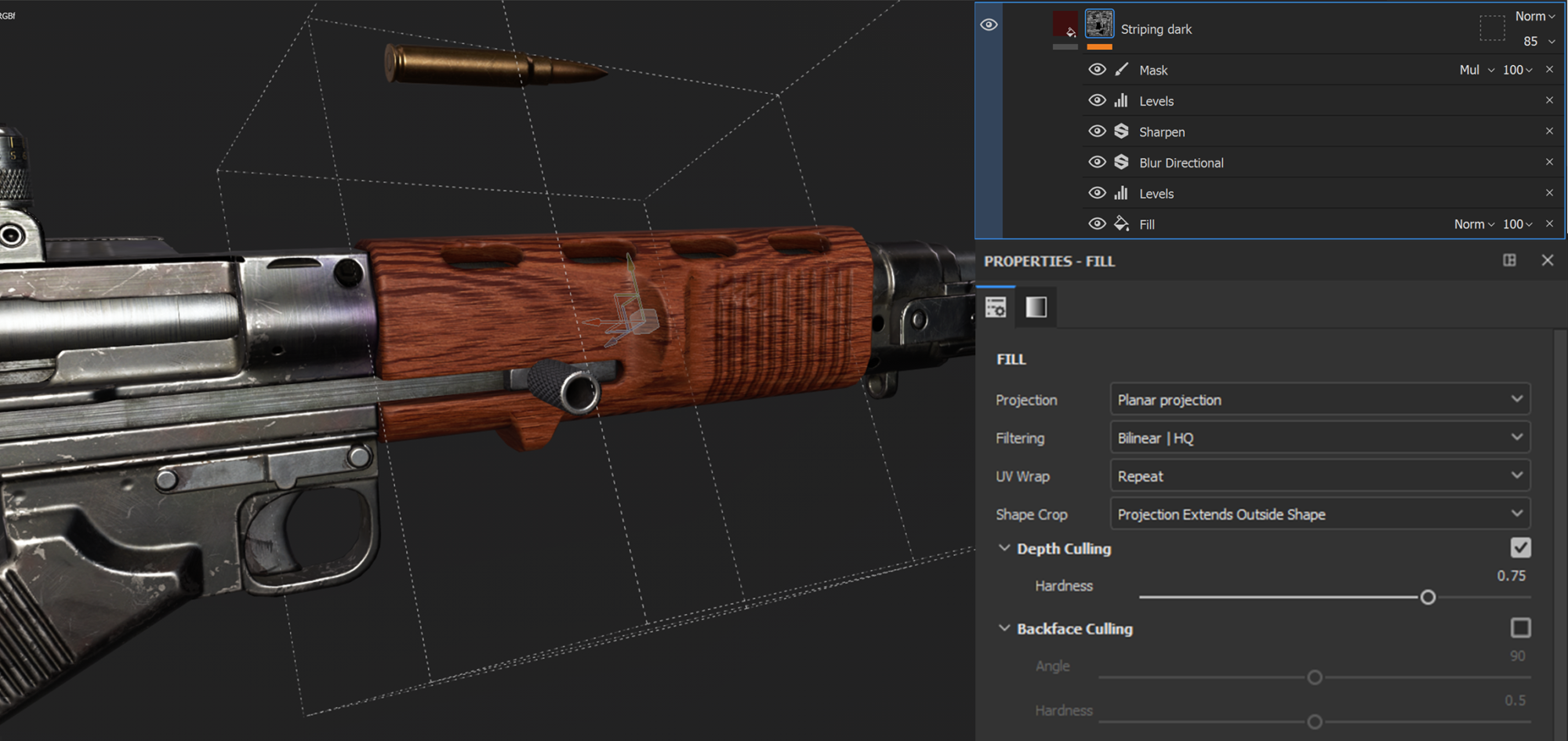Viewport: 1568px width, 741px height.
Task: Select the fill settings properties tab
Action: tap(996, 307)
